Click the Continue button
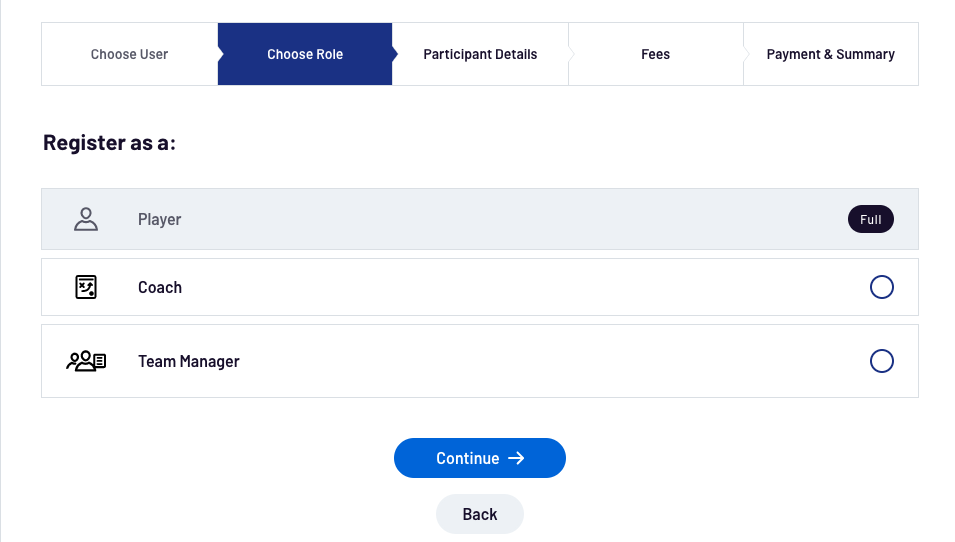The image size is (955, 542). pyautogui.click(x=480, y=458)
